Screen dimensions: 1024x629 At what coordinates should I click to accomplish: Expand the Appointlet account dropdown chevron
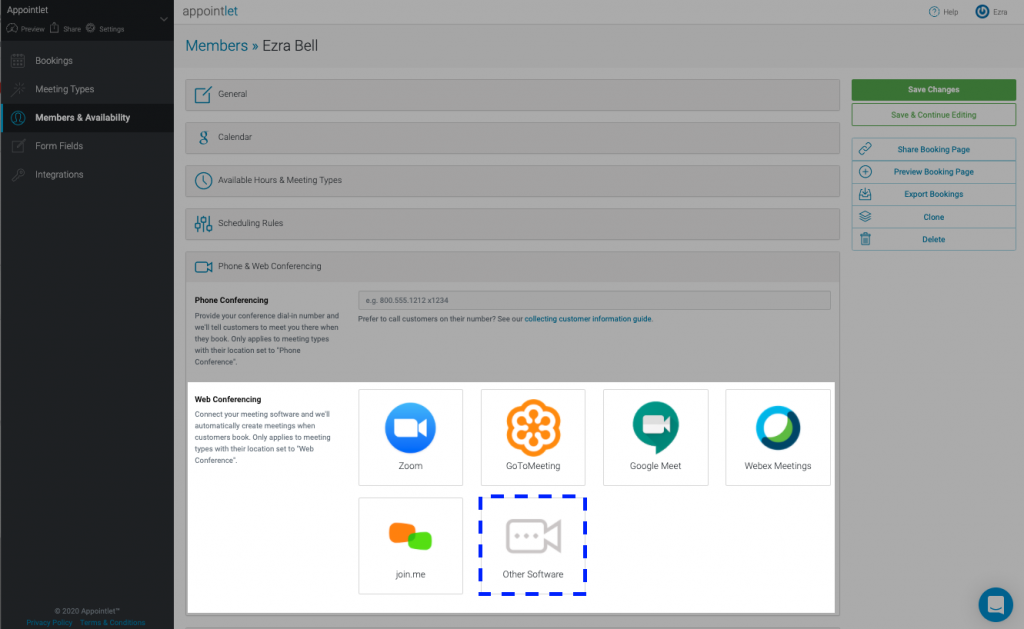click(164, 19)
